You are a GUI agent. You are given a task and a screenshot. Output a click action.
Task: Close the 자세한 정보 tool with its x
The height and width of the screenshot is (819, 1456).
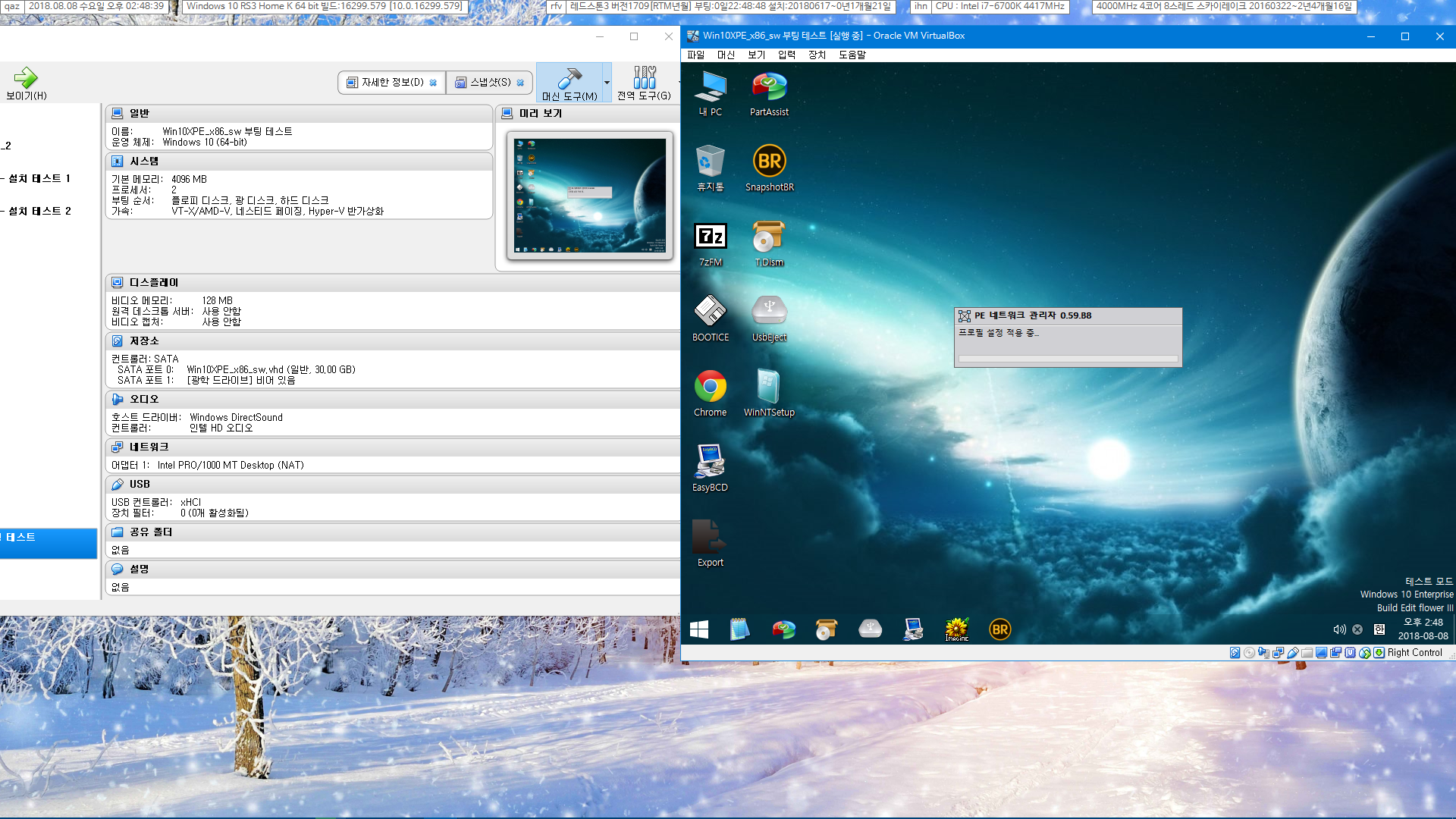pyautogui.click(x=433, y=83)
